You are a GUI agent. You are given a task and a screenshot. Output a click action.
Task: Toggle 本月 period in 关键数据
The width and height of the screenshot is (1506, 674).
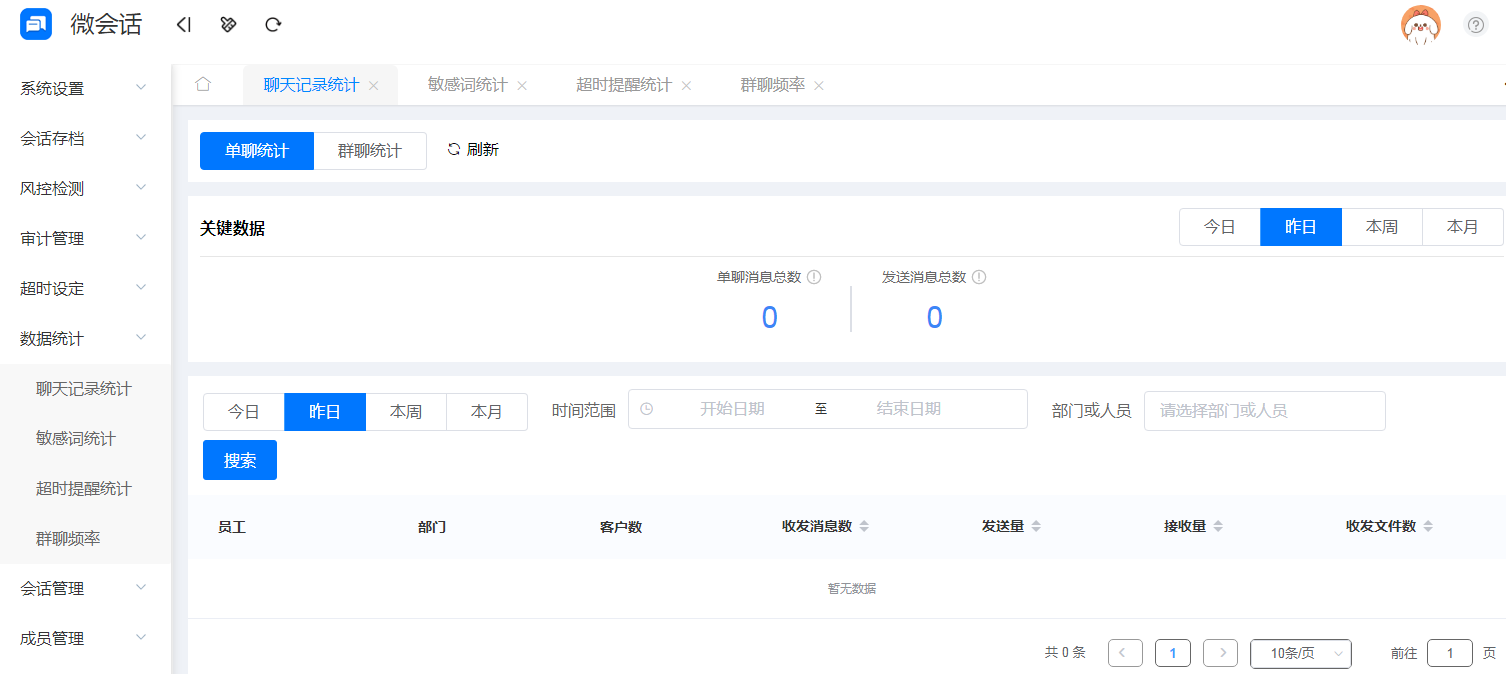(x=1462, y=227)
